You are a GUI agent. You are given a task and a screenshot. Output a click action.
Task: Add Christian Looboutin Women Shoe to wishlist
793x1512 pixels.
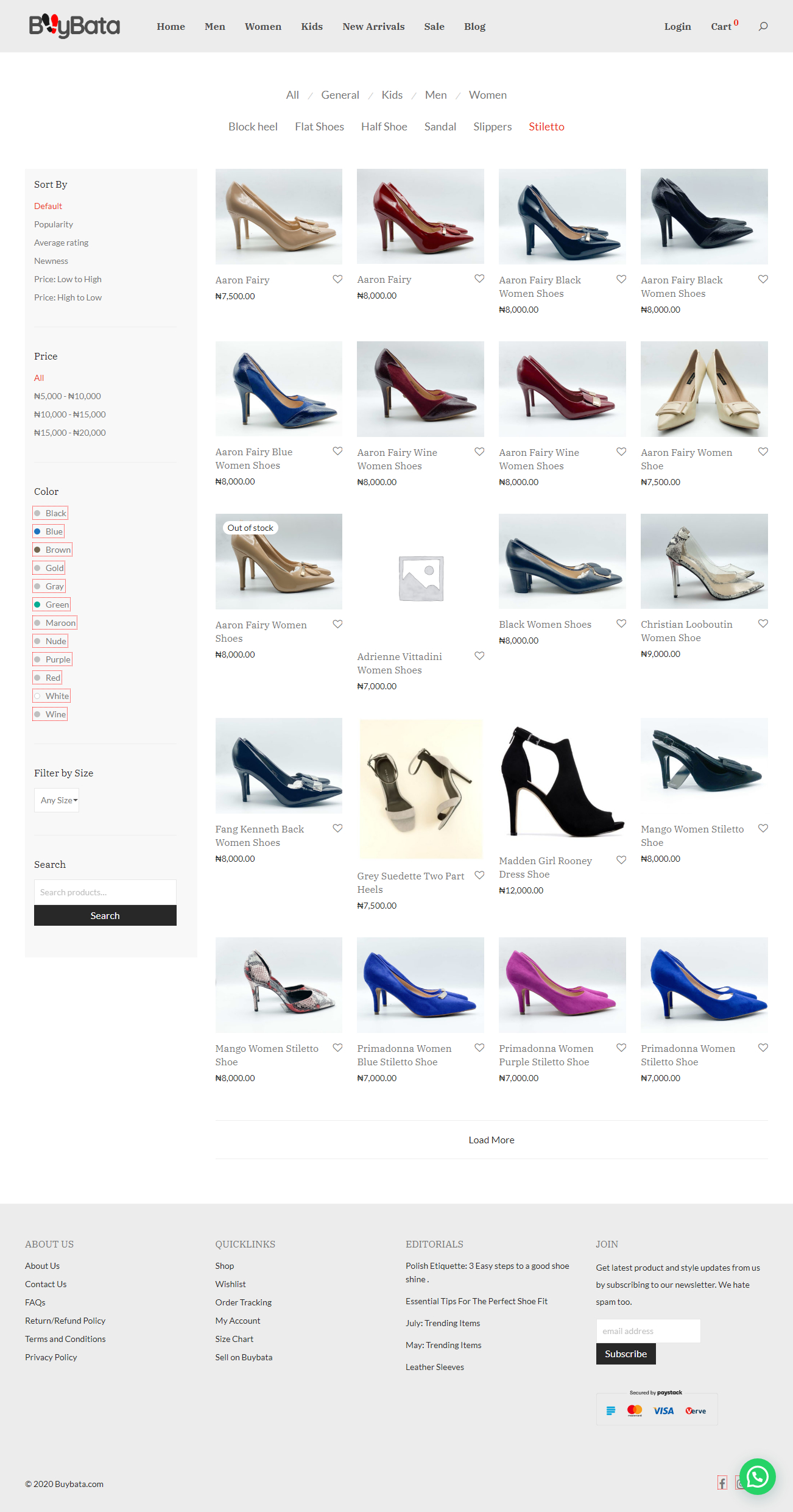pyautogui.click(x=763, y=623)
